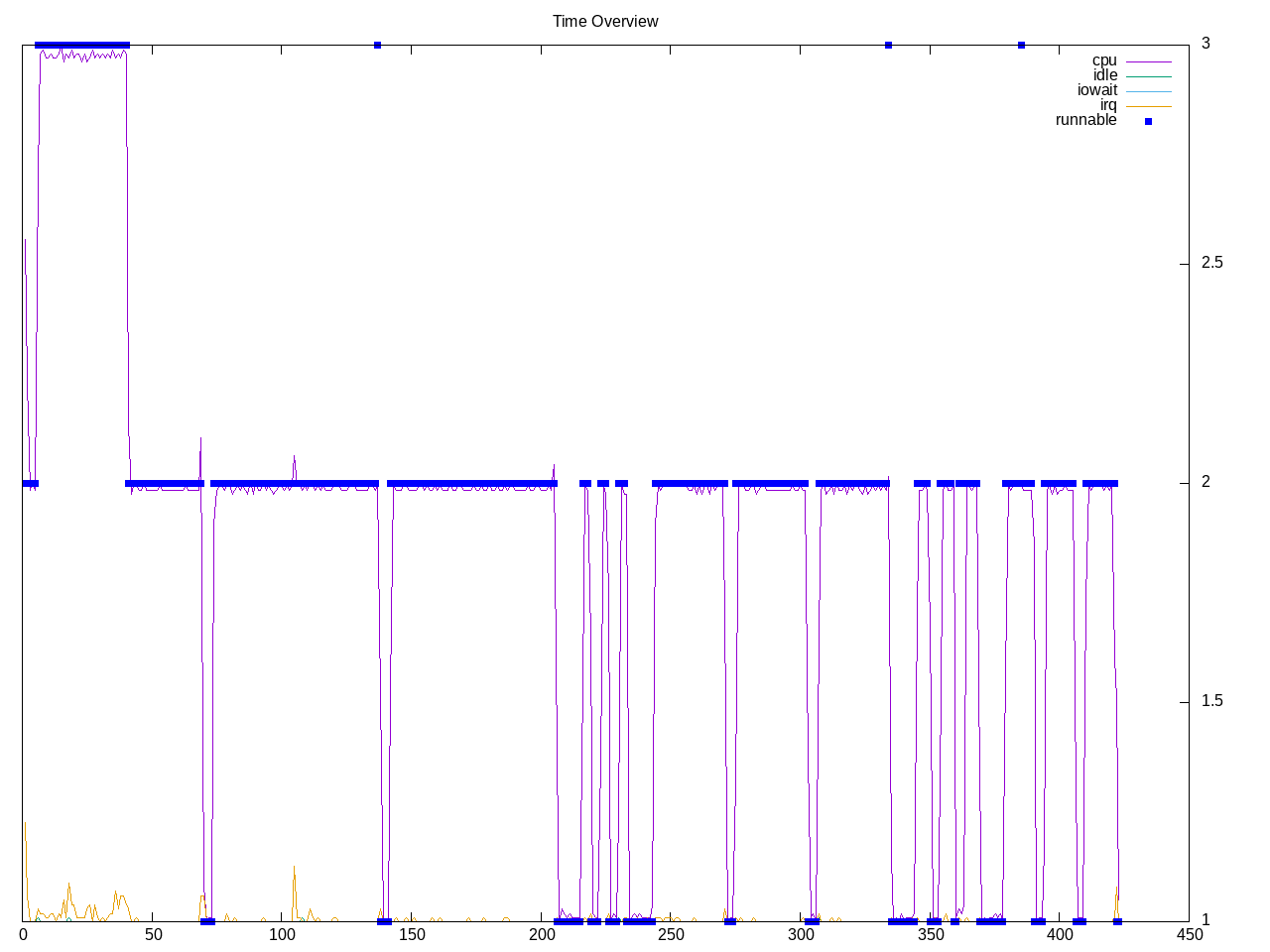The width and height of the screenshot is (1270, 952).
Task: Click the orange irq legend line sample
Action: (x=1148, y=106)
